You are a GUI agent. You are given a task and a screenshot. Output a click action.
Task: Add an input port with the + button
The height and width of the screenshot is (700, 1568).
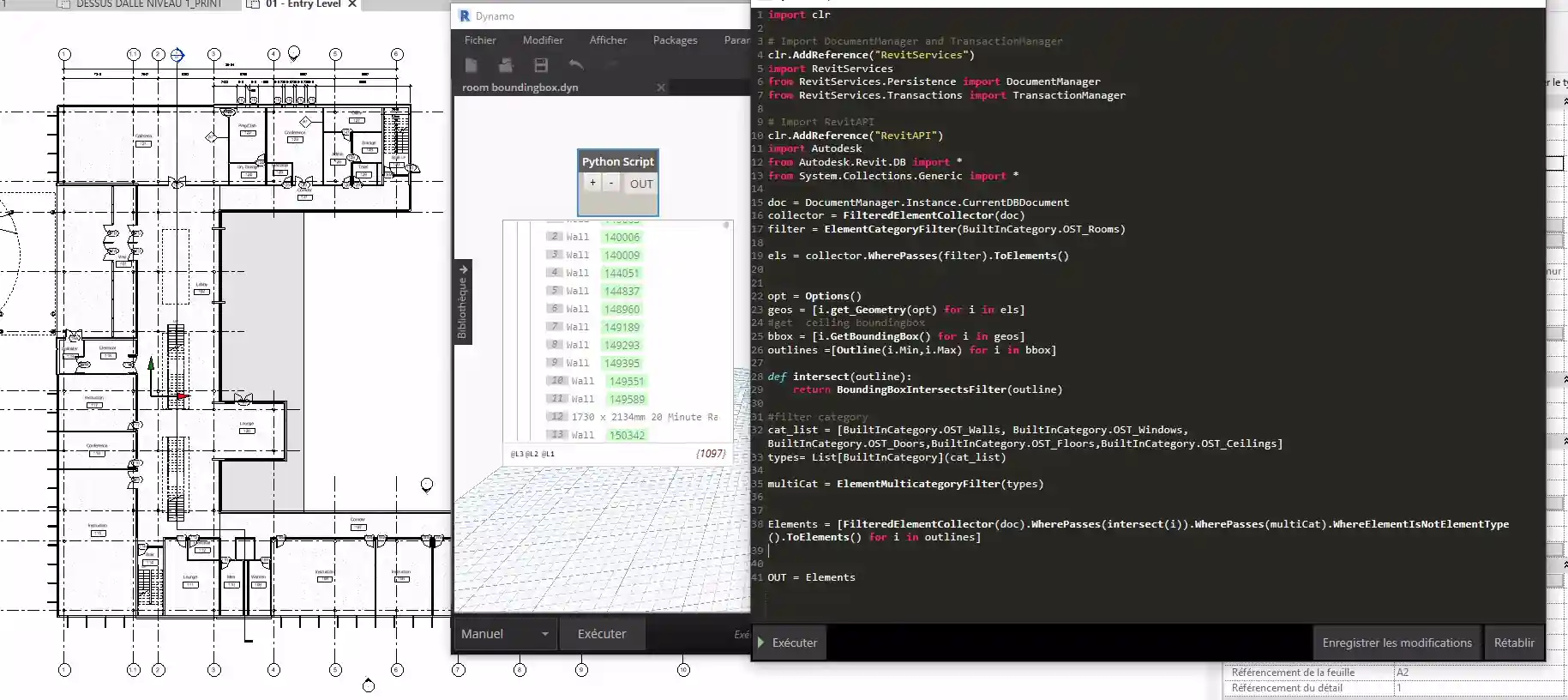tap(592, 183)
